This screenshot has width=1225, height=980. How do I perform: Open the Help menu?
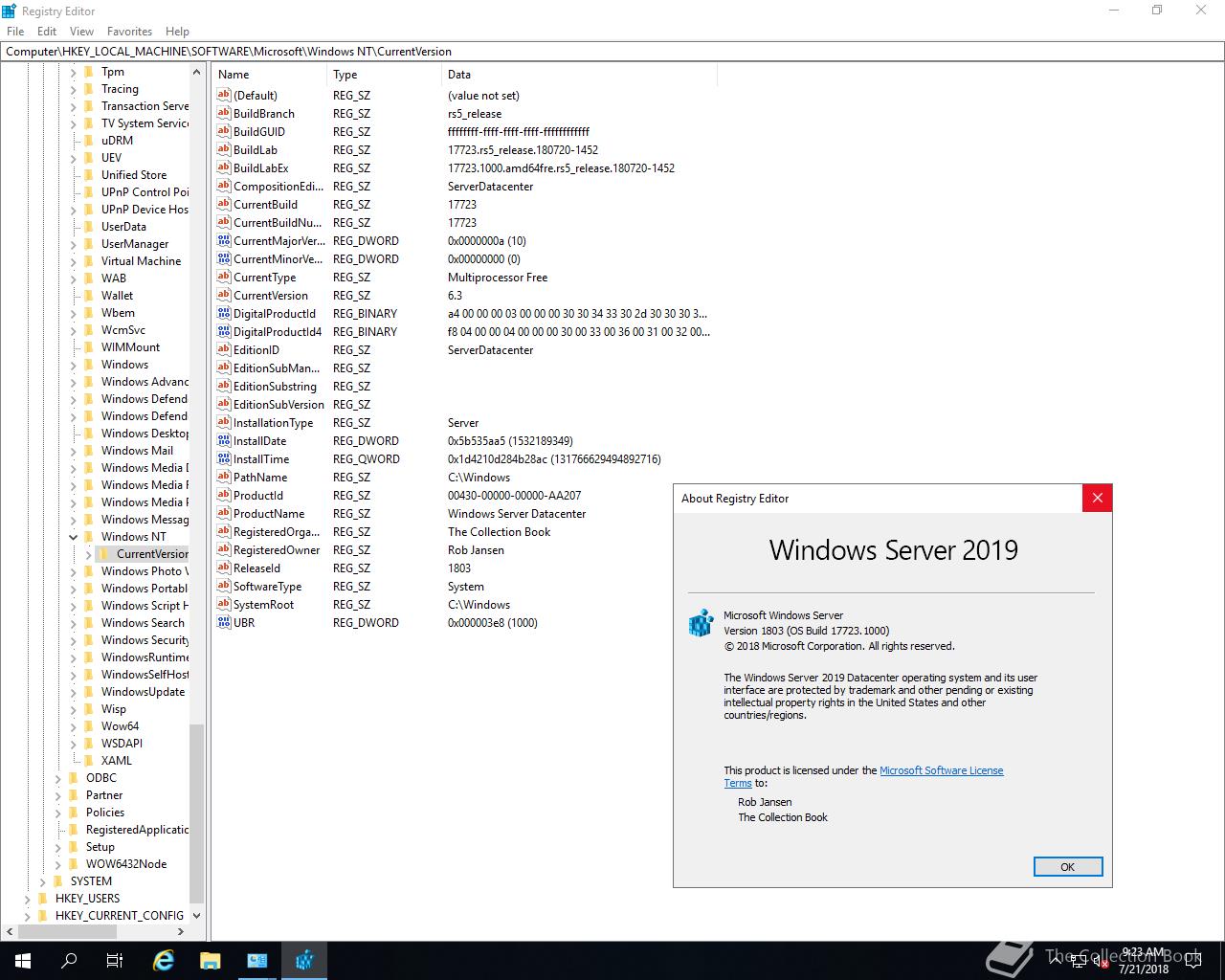(177, 31)
